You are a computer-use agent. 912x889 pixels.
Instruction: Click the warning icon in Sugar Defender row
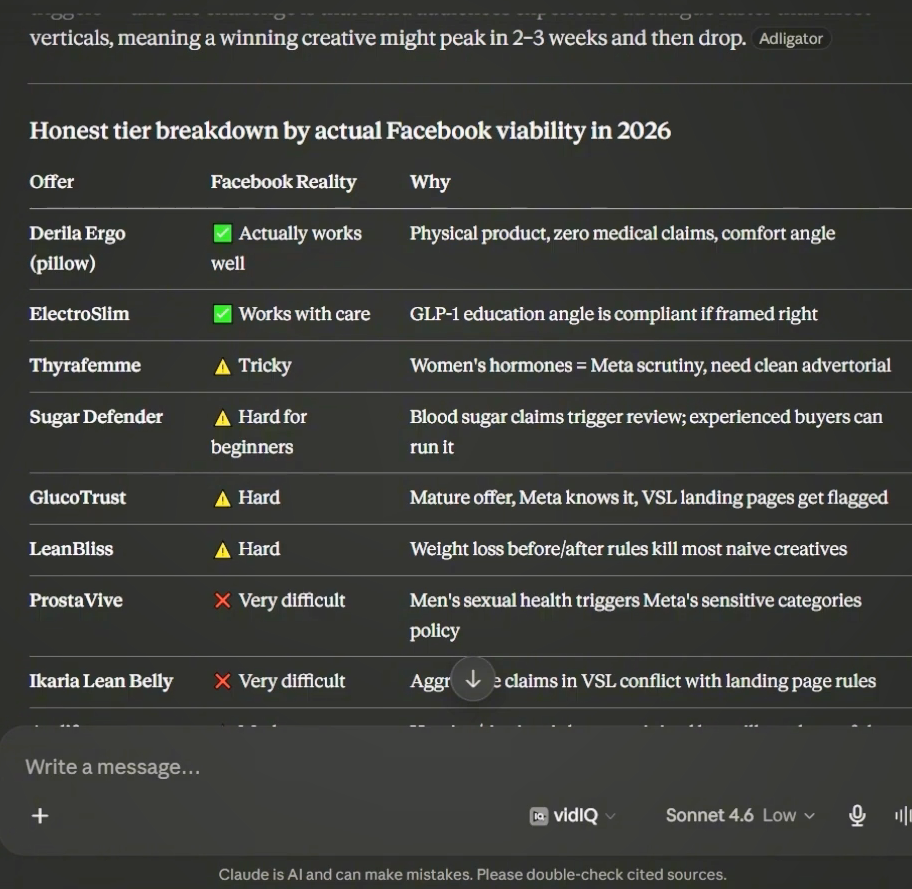[222, 418]
